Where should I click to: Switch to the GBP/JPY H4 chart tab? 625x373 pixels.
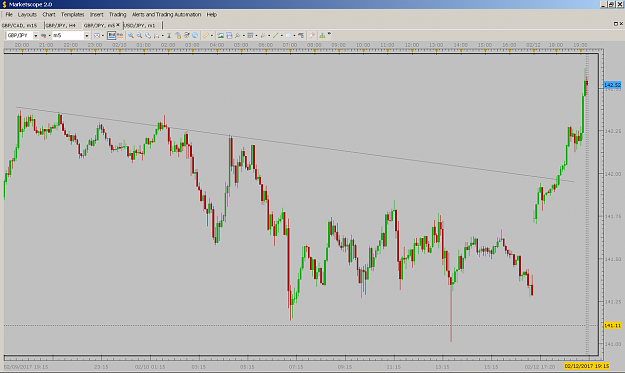pyautogui.click(x=61, y=25)
